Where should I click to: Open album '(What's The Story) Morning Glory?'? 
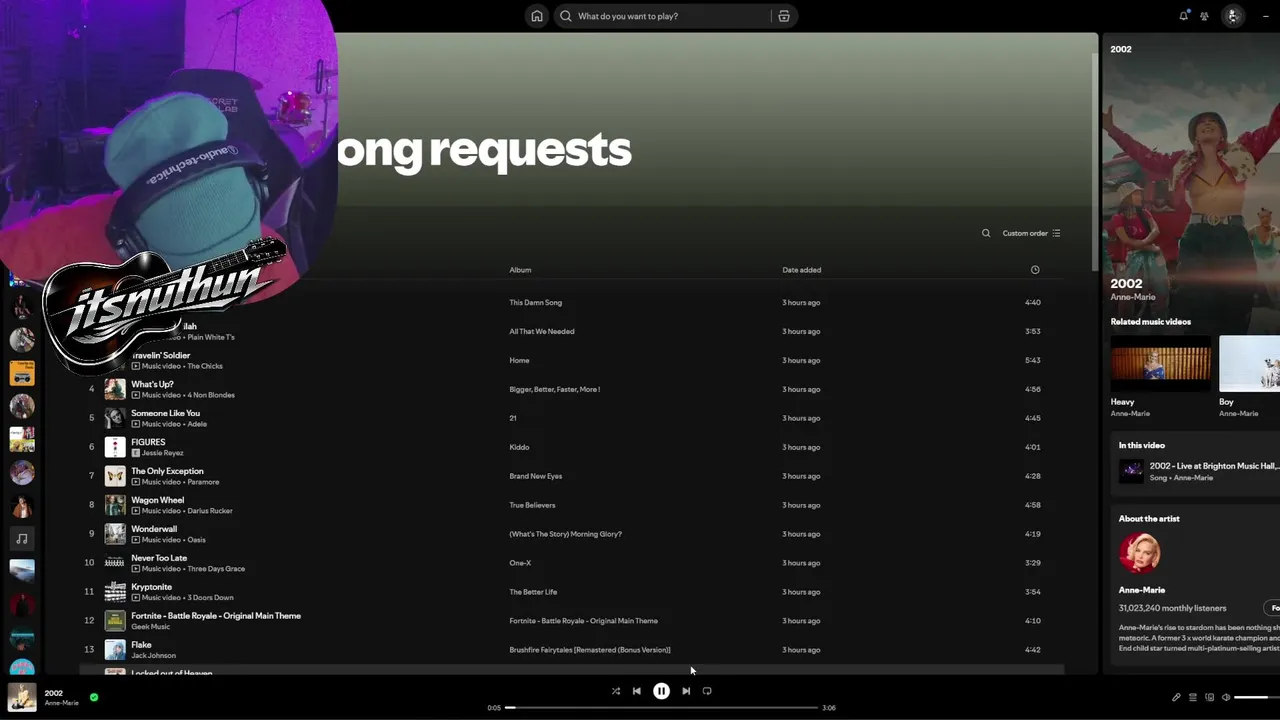tap(565, 534)
